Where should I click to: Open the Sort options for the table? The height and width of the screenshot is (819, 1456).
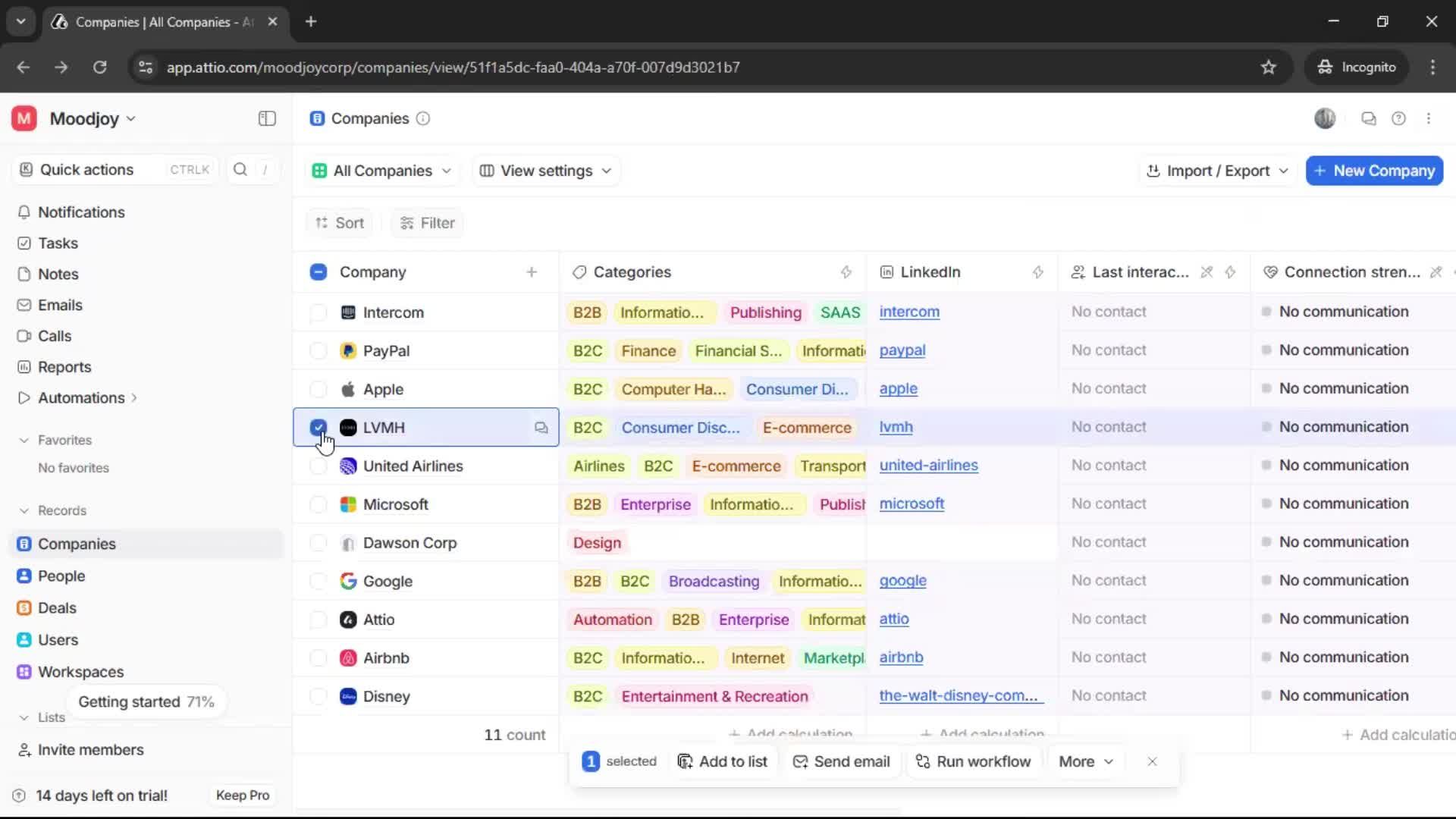point(339,222)
